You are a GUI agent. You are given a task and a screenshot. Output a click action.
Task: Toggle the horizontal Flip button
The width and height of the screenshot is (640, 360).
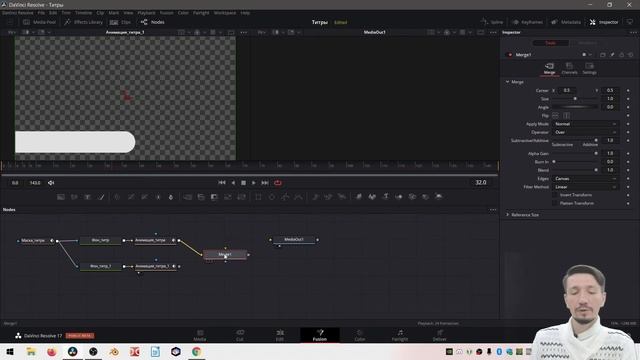(556, 116)
